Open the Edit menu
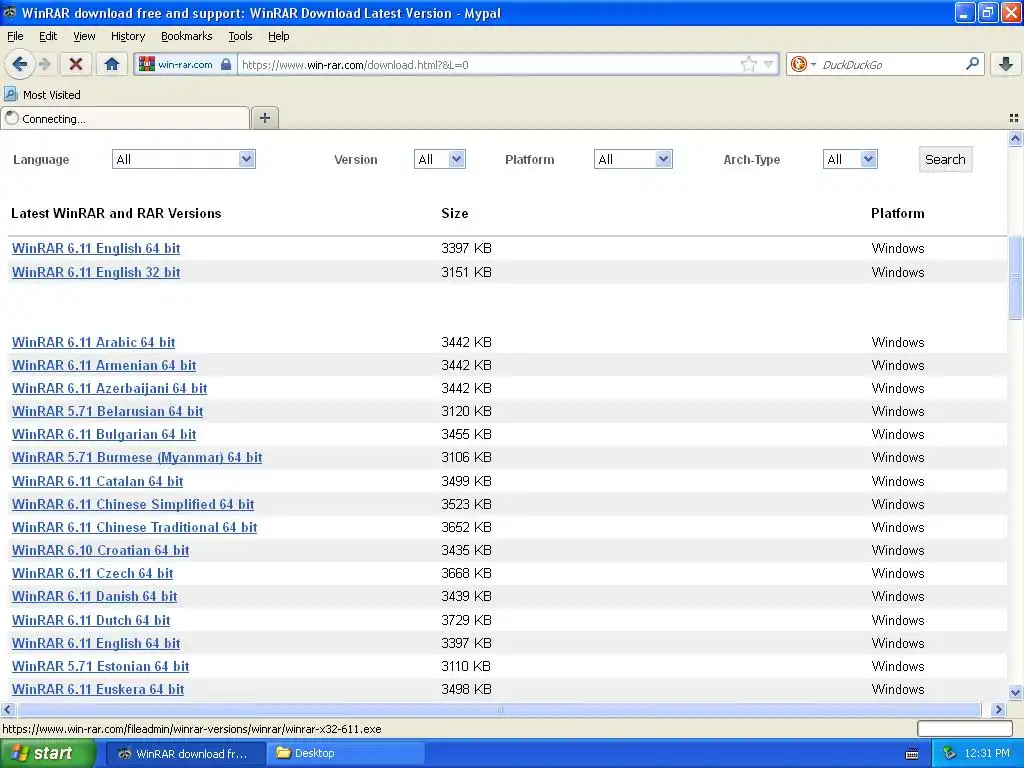1024x768 pixels. tap(48, 36)
